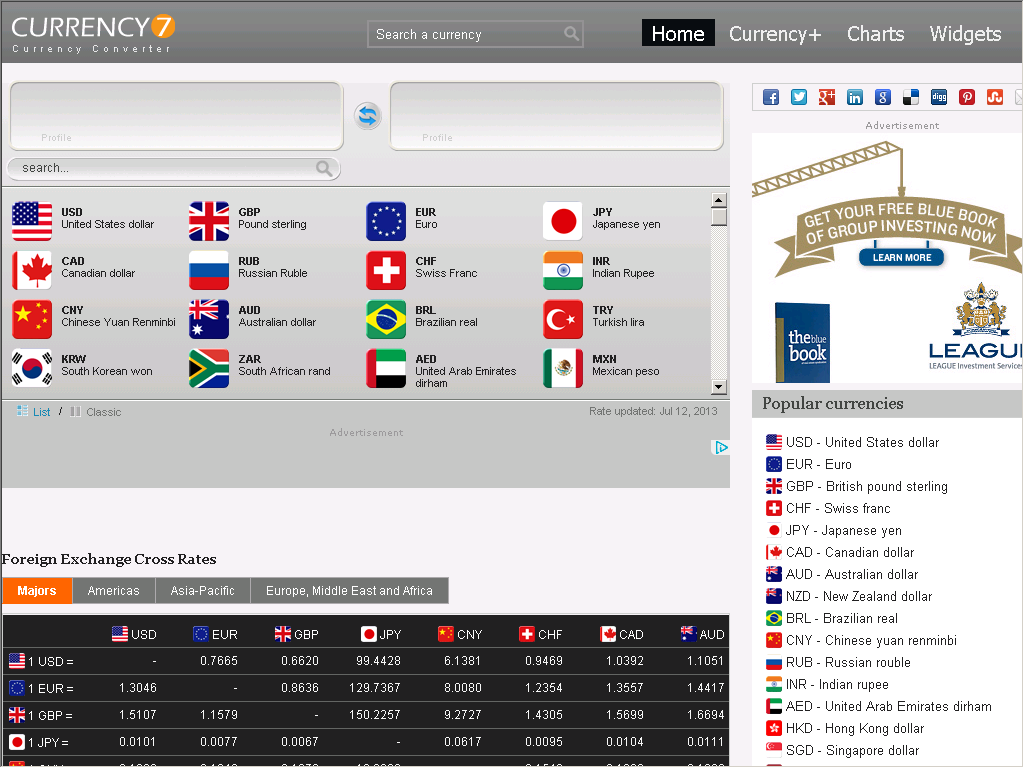Open the Europe, Middle East and Africa tab

349,590
